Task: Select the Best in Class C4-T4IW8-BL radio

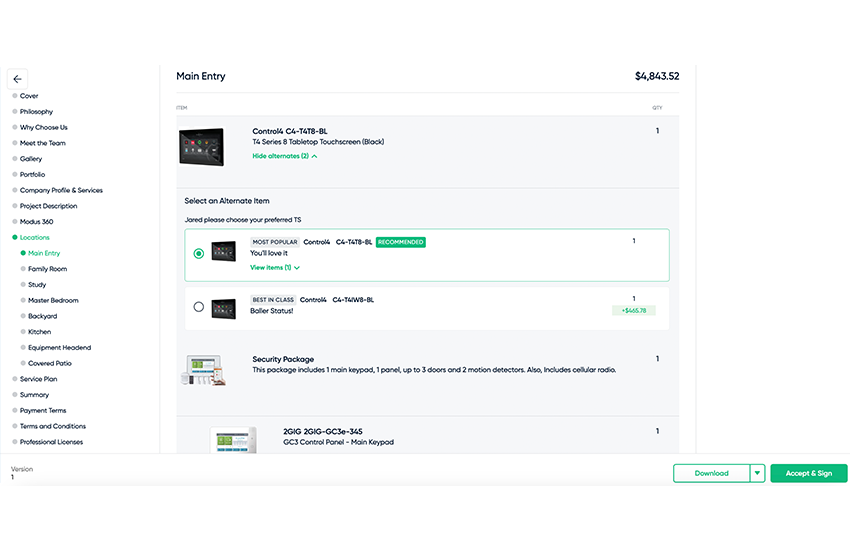Action: point(199,307)
